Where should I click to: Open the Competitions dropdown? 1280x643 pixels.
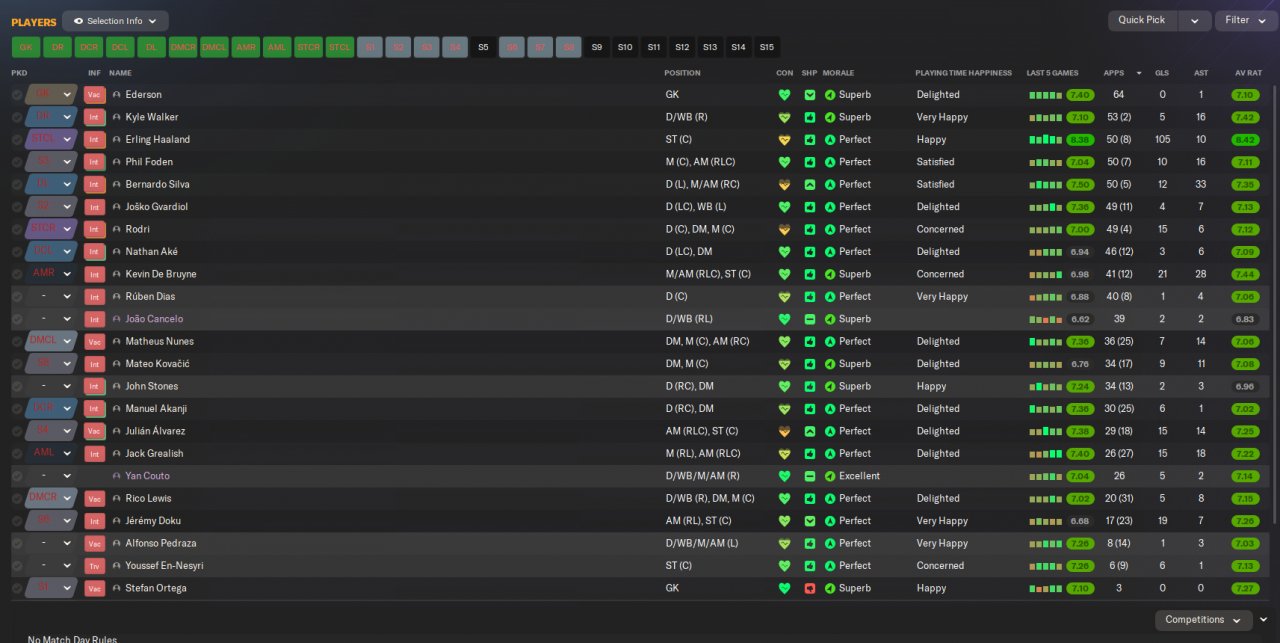pyautogui.click(x=1203, y=620)
